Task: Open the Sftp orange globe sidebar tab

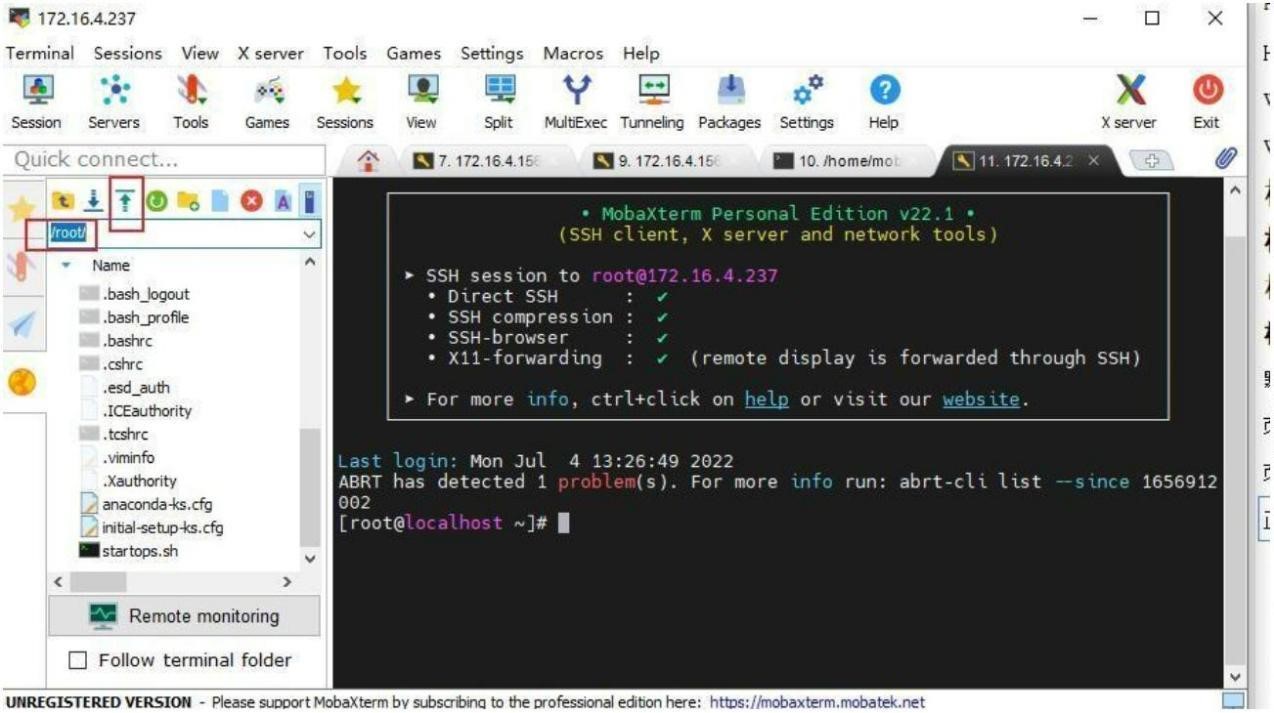Action: 21,383
